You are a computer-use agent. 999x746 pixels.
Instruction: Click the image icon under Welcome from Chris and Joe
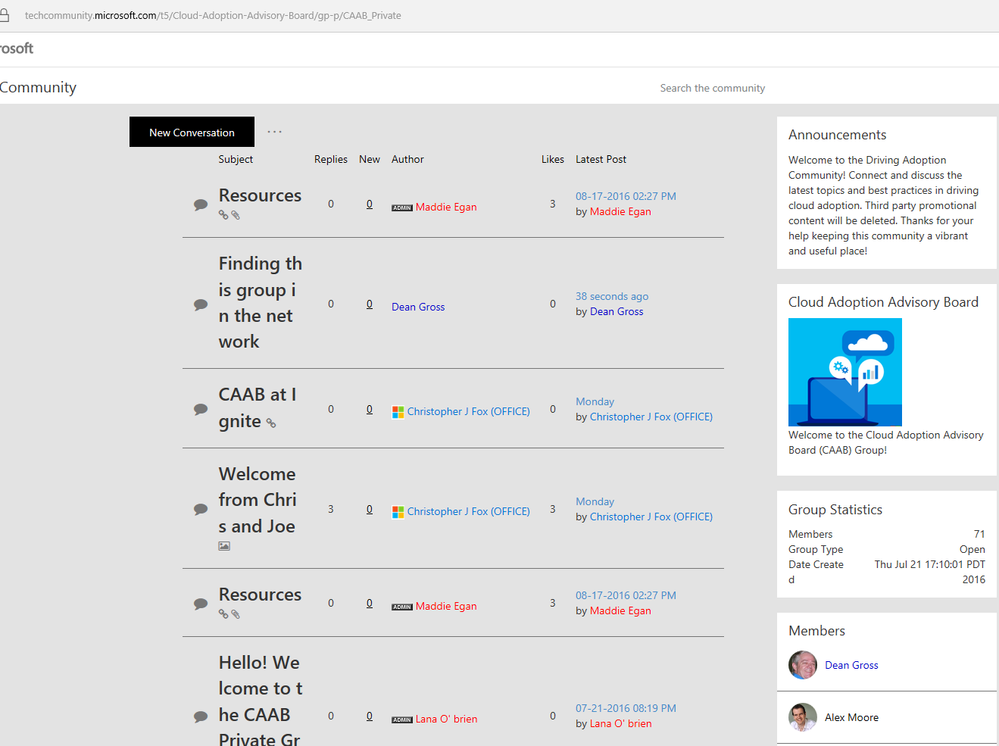[224, 546]
